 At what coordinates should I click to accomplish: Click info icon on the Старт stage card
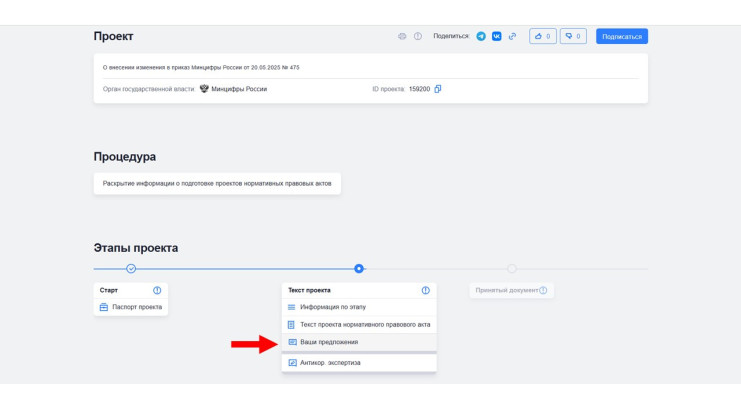(x=157, y=290)
